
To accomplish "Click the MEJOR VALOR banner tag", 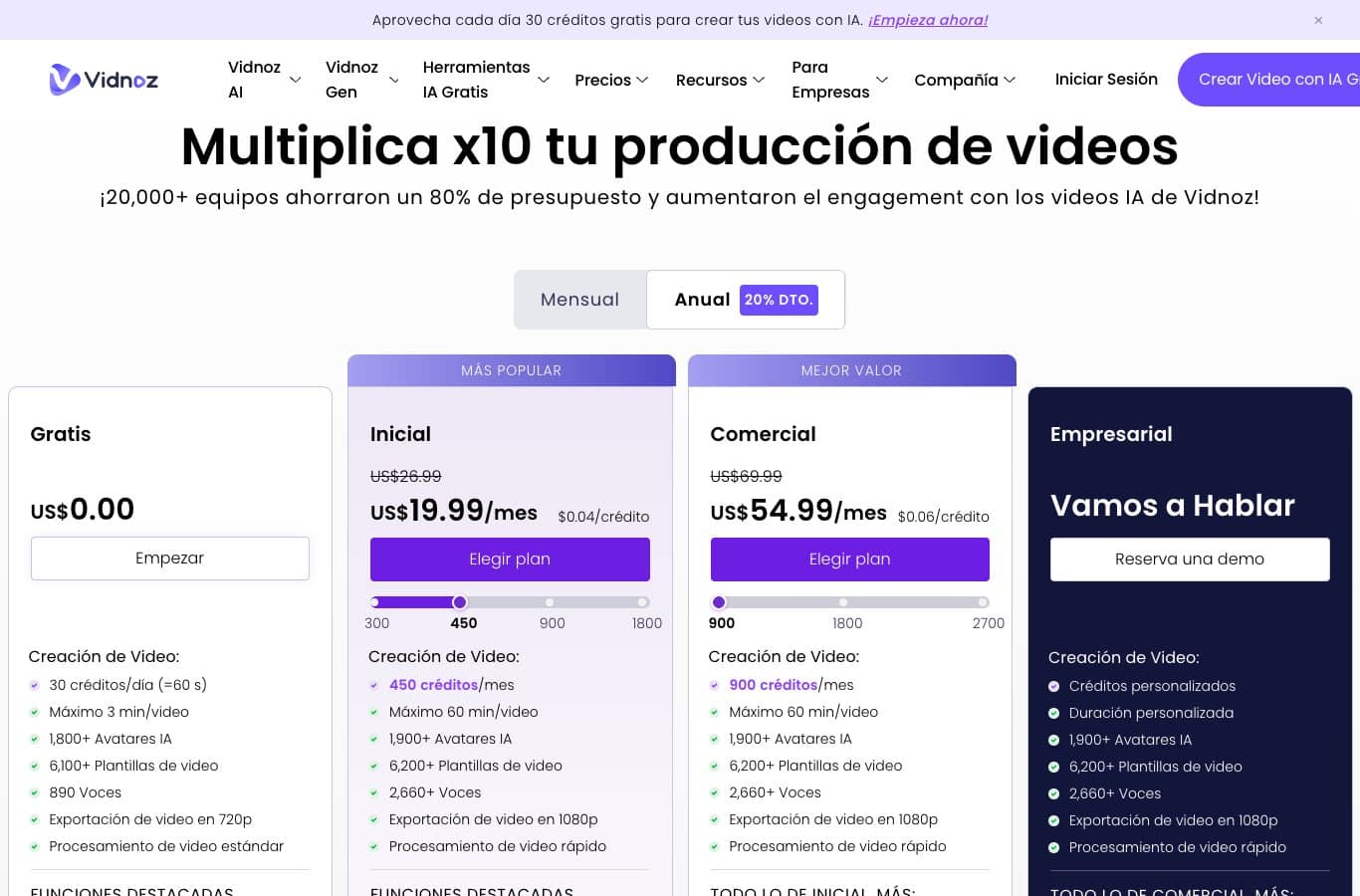I will (851, 370).
